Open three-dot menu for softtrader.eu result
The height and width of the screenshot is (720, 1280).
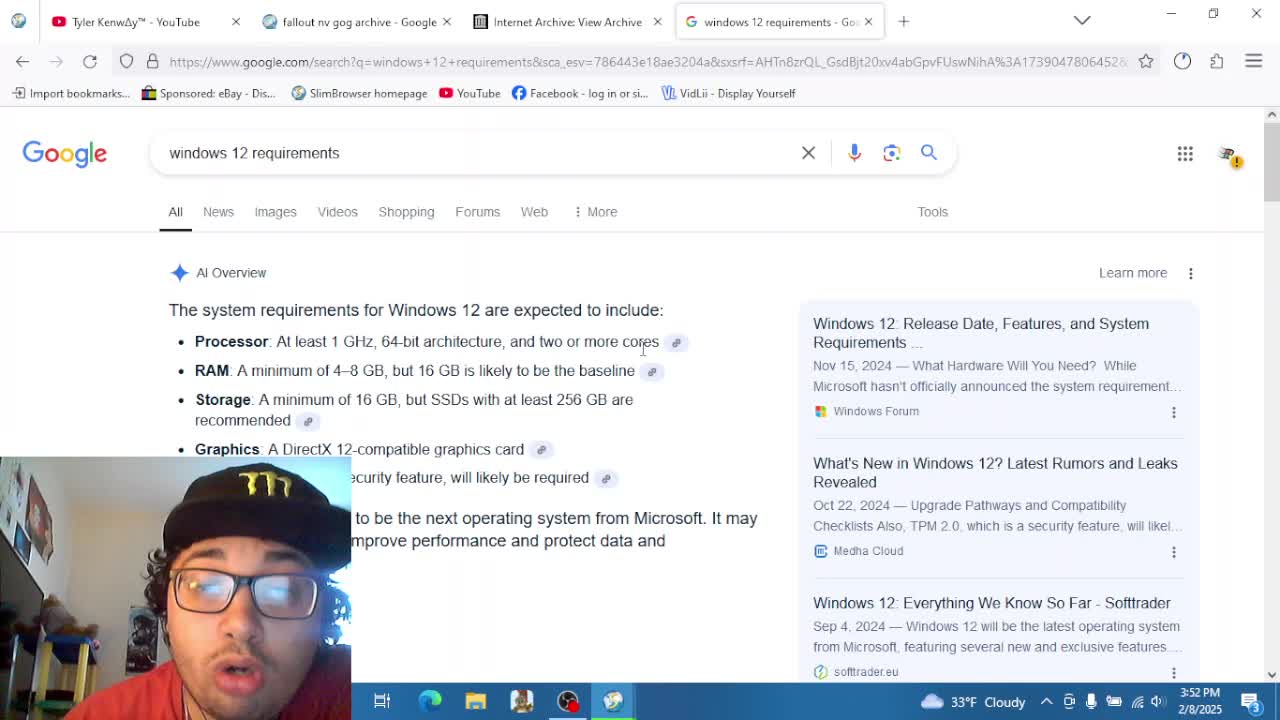point(1174,672)
